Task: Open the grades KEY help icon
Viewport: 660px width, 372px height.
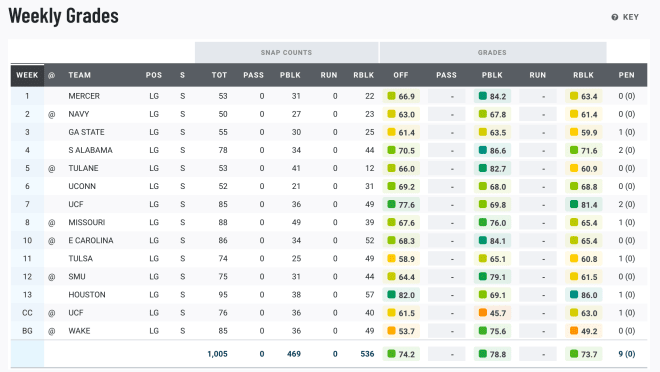Action: (615, 17)
